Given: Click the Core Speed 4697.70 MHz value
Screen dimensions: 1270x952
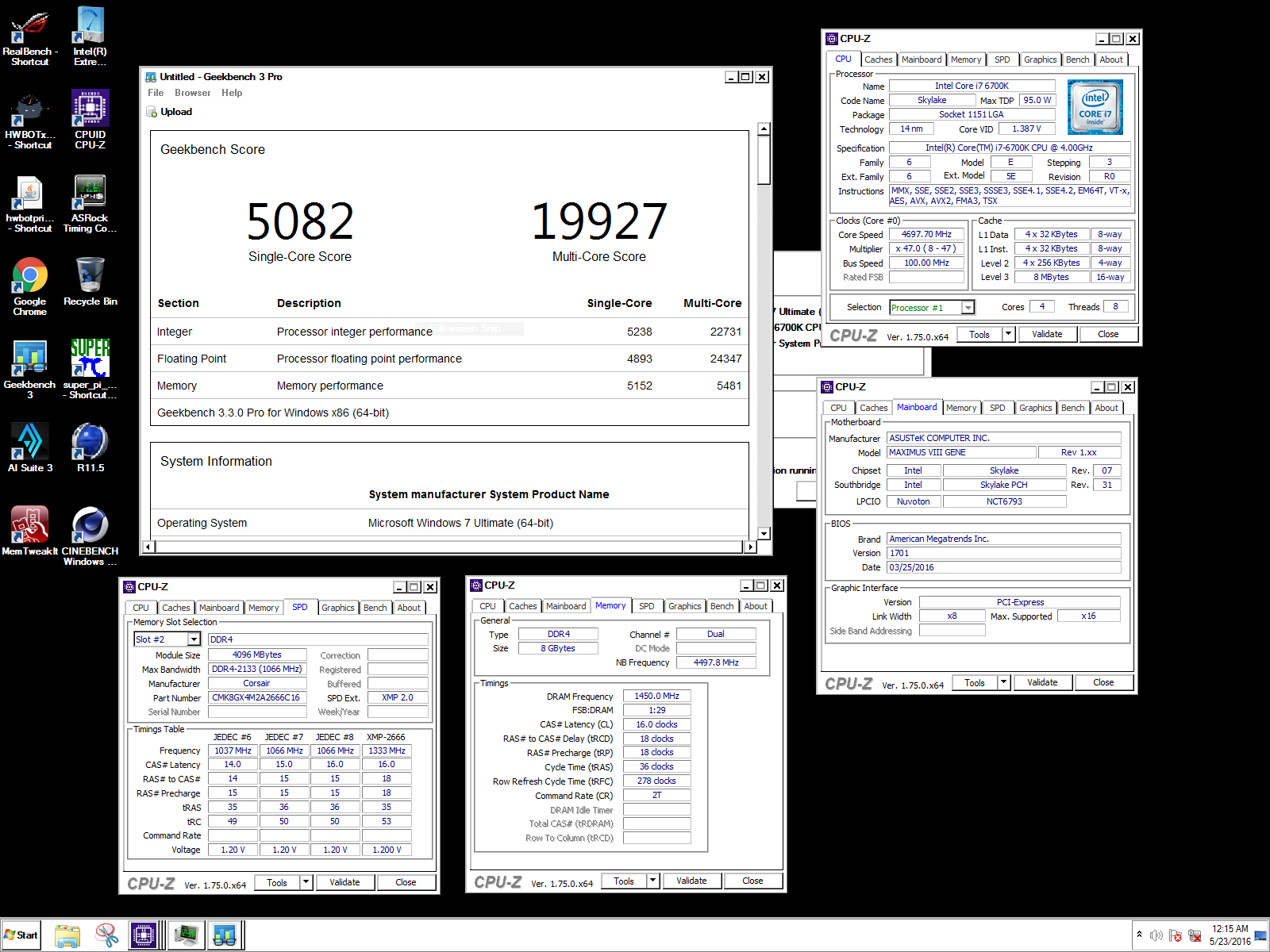Looking at the screenshot, I should click(926, 234).
